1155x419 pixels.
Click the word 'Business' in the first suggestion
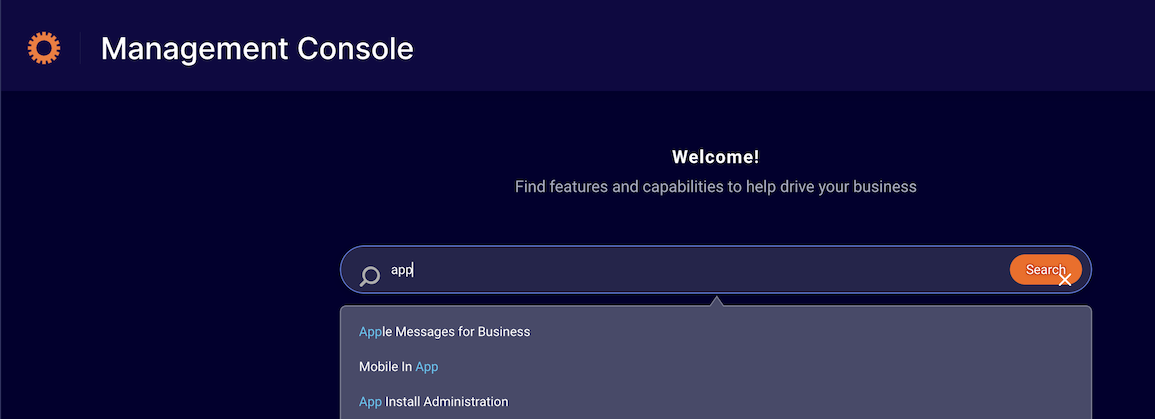504,331
